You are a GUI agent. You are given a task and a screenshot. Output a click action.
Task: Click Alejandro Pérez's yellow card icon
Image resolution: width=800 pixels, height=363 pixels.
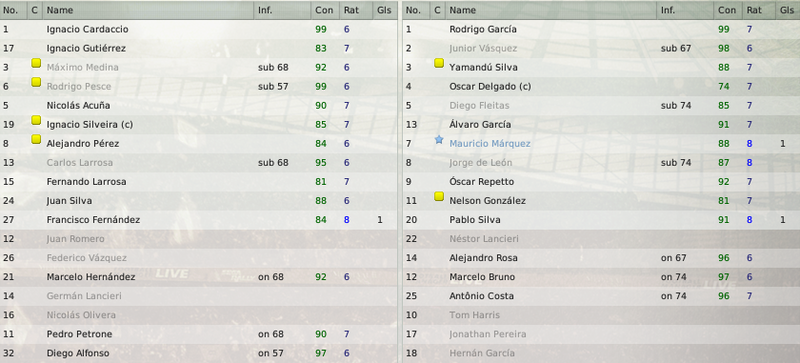pyautogui.click(x=36, y=139)
